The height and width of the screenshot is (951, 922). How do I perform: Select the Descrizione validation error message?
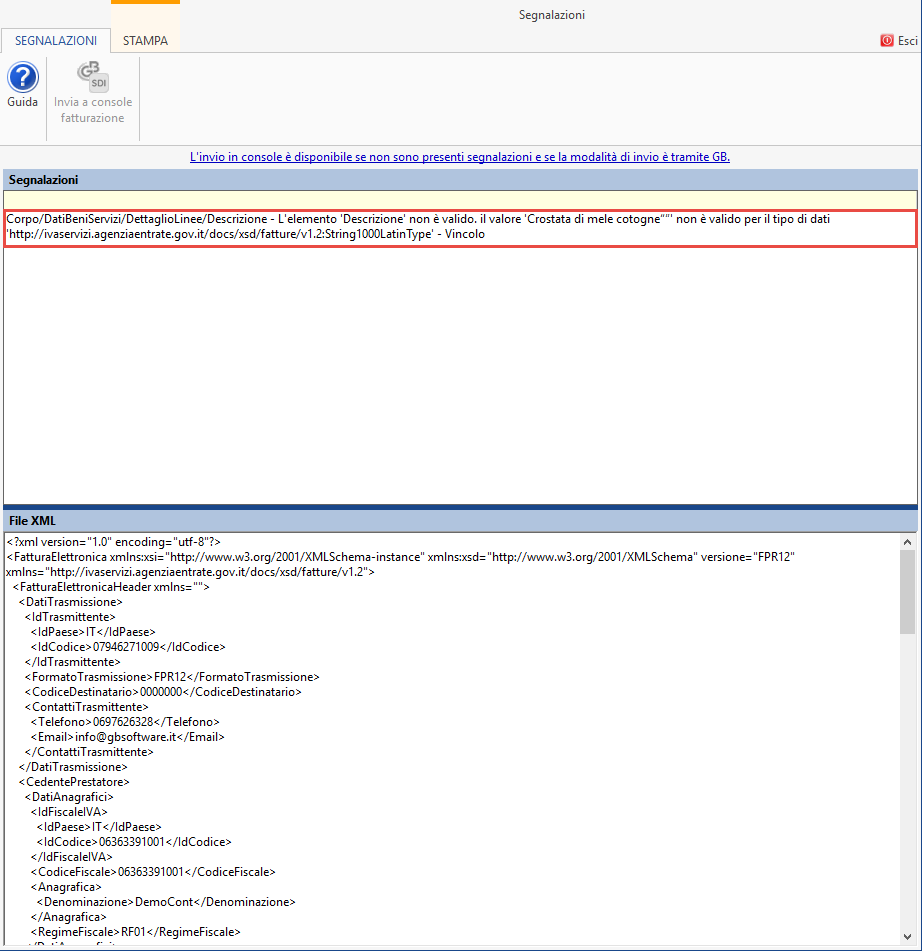(460, 229)
